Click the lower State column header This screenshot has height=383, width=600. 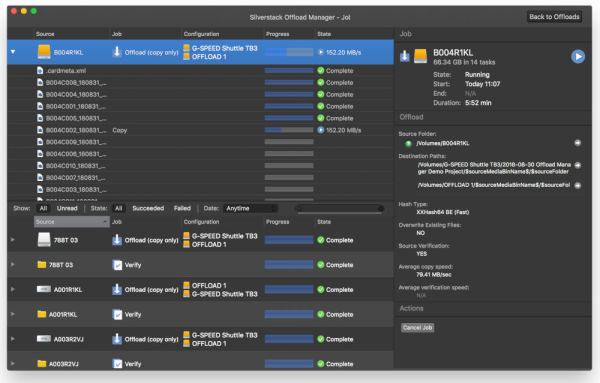[x=354, y=222]
